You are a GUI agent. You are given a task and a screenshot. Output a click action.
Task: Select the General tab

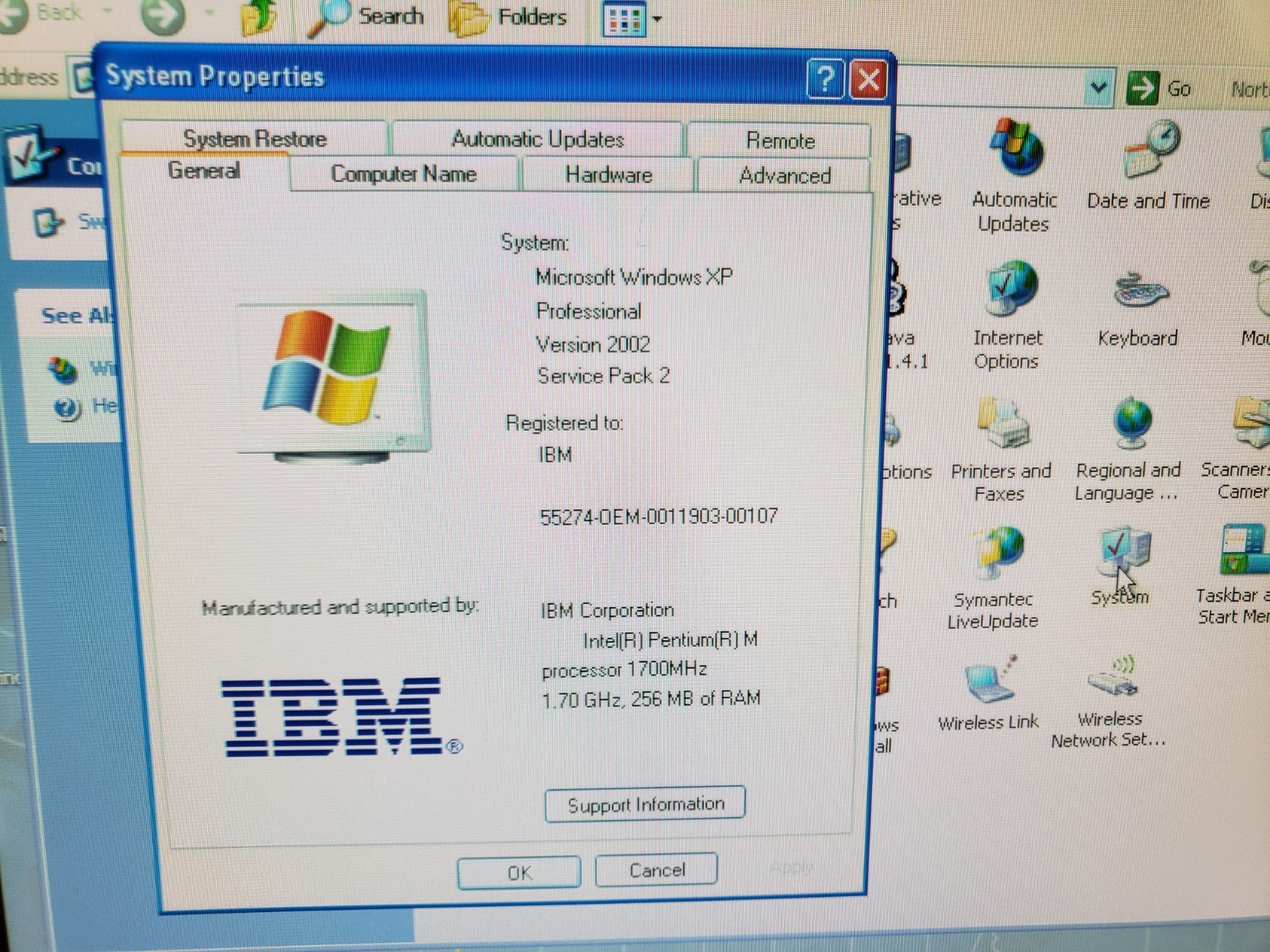(205, 171)
